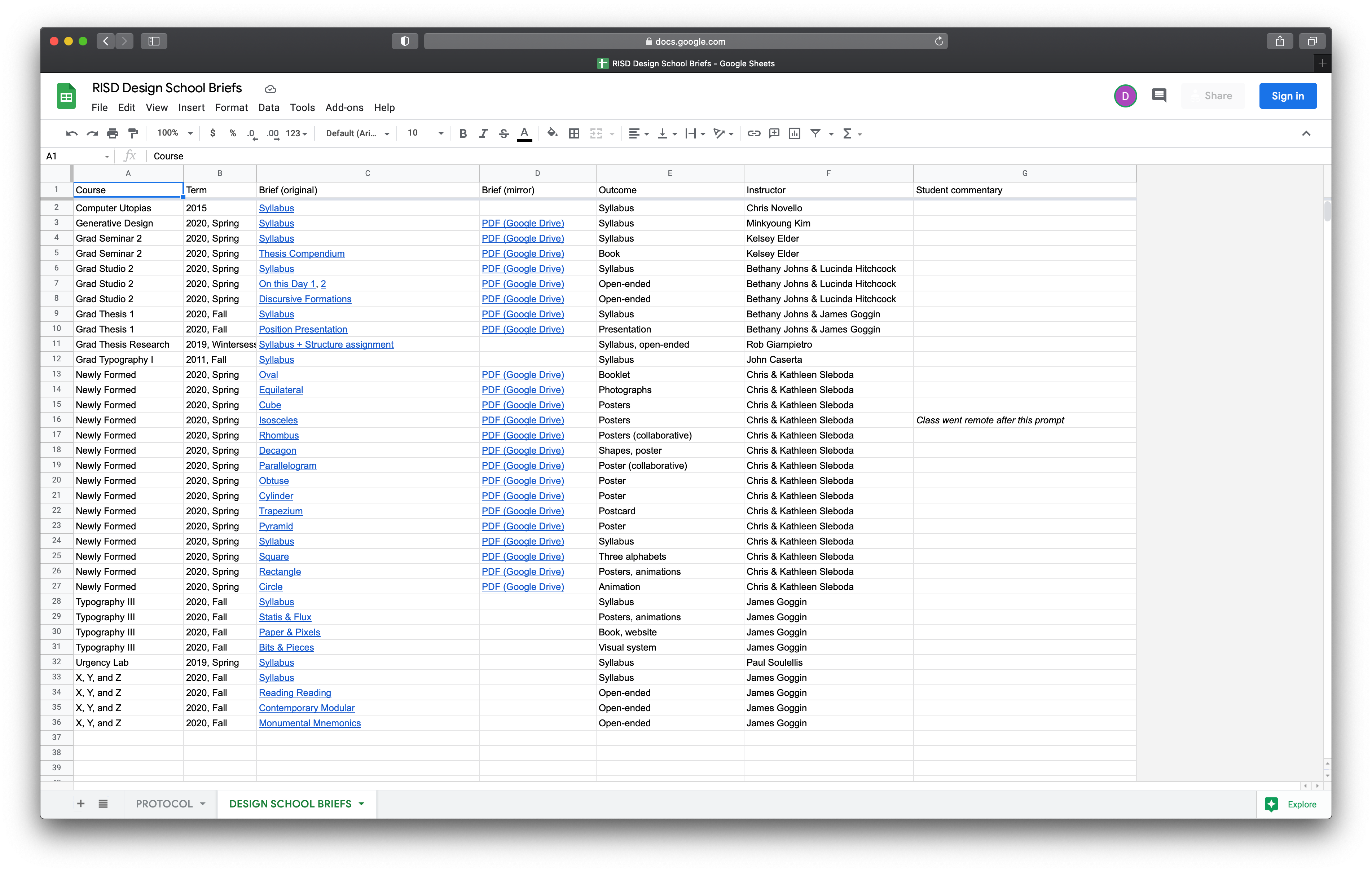Open fill color picker

(552, 133)
